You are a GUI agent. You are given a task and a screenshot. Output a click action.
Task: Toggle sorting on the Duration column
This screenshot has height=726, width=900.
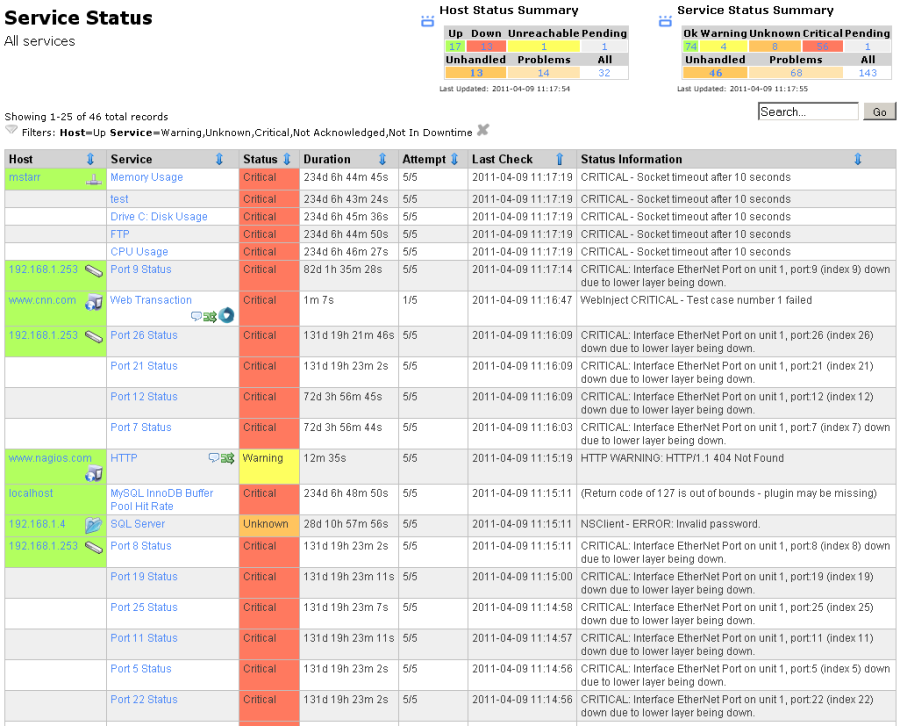coord(382,159)
